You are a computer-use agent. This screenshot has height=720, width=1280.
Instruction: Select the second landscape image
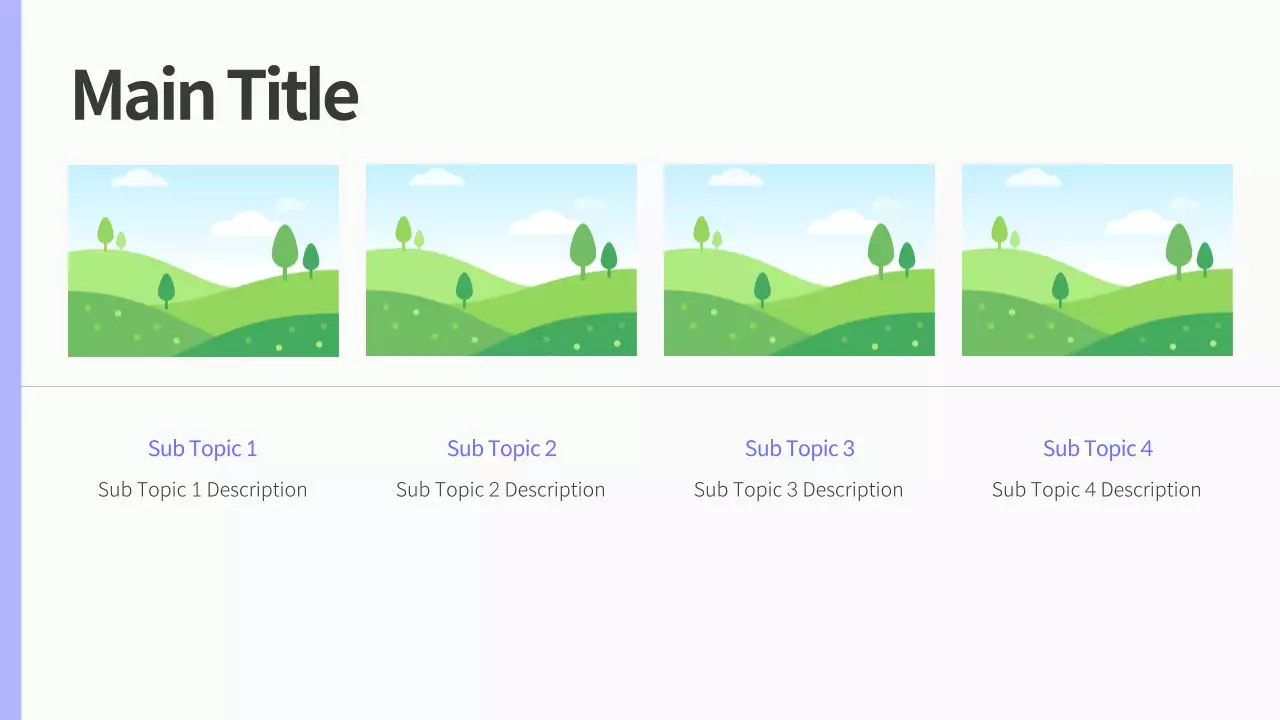(x=501, y=260)
